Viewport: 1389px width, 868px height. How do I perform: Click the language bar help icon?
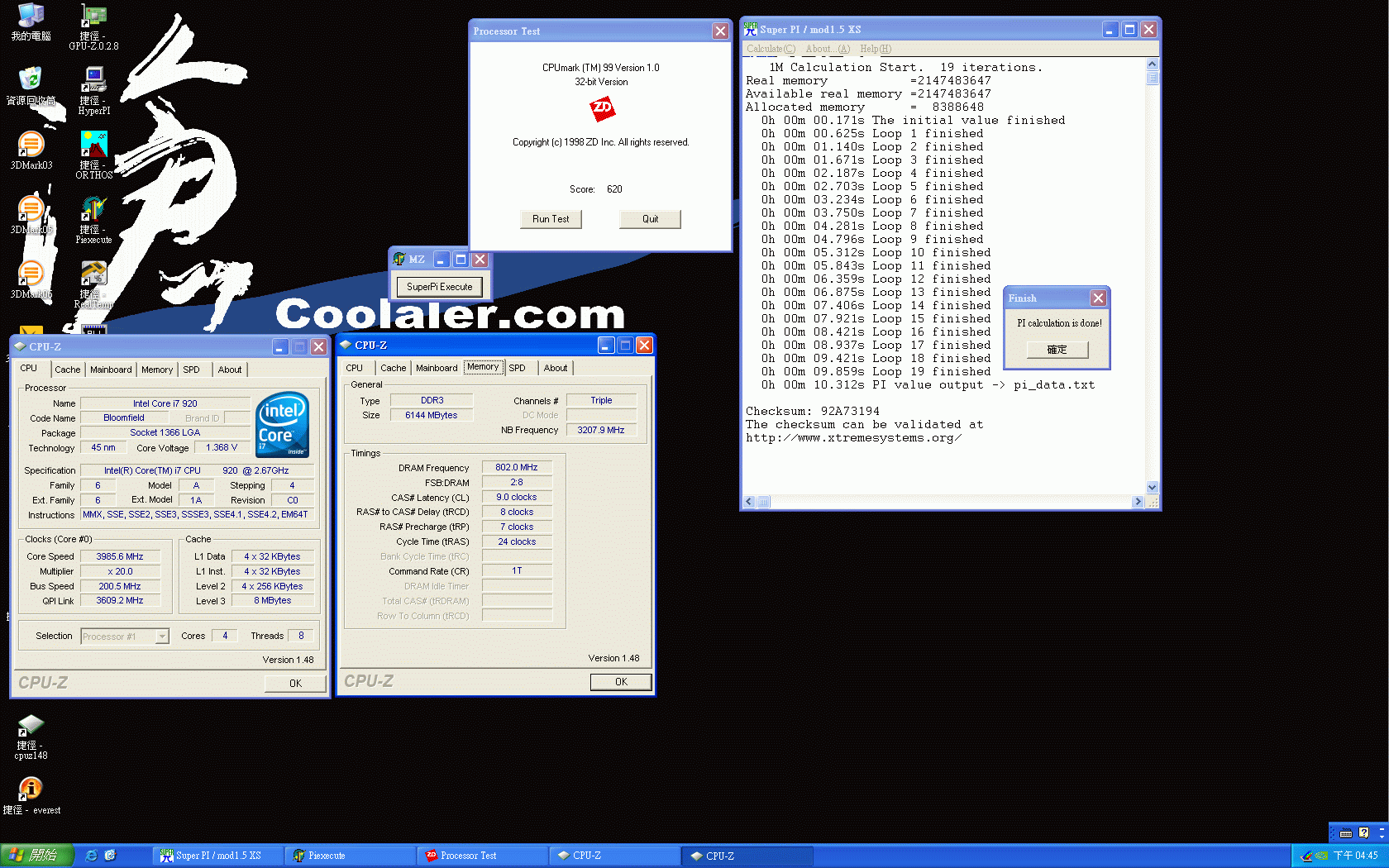(x=1363, y=833)
